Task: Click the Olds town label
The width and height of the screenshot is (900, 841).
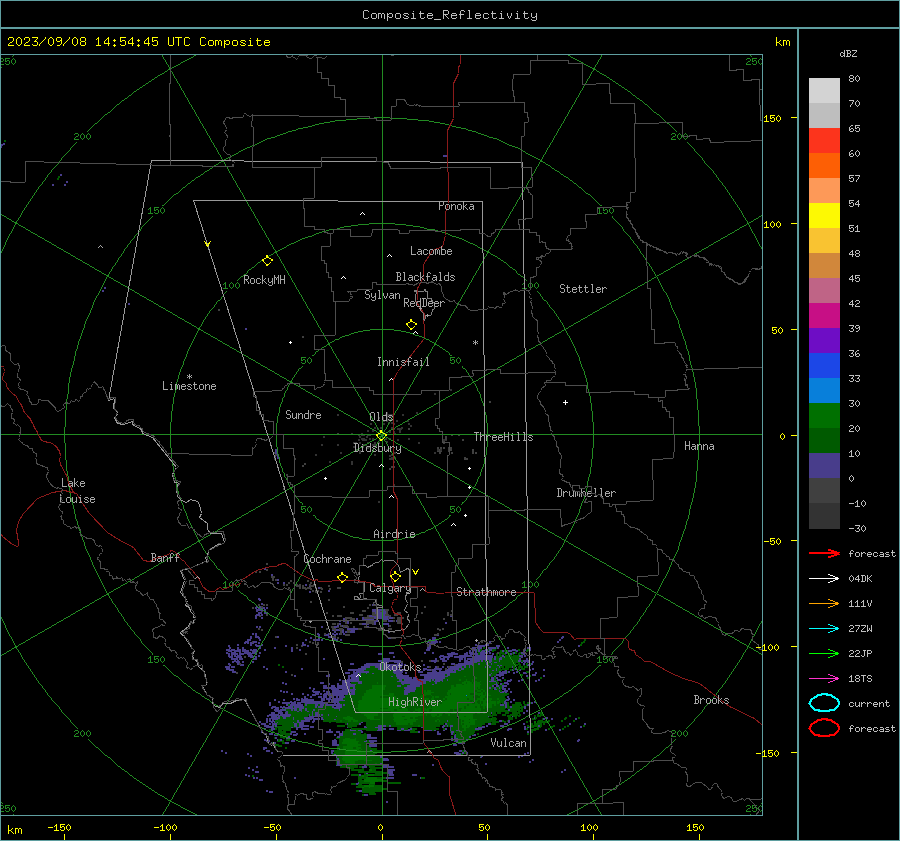Action: tap(381, 417)
